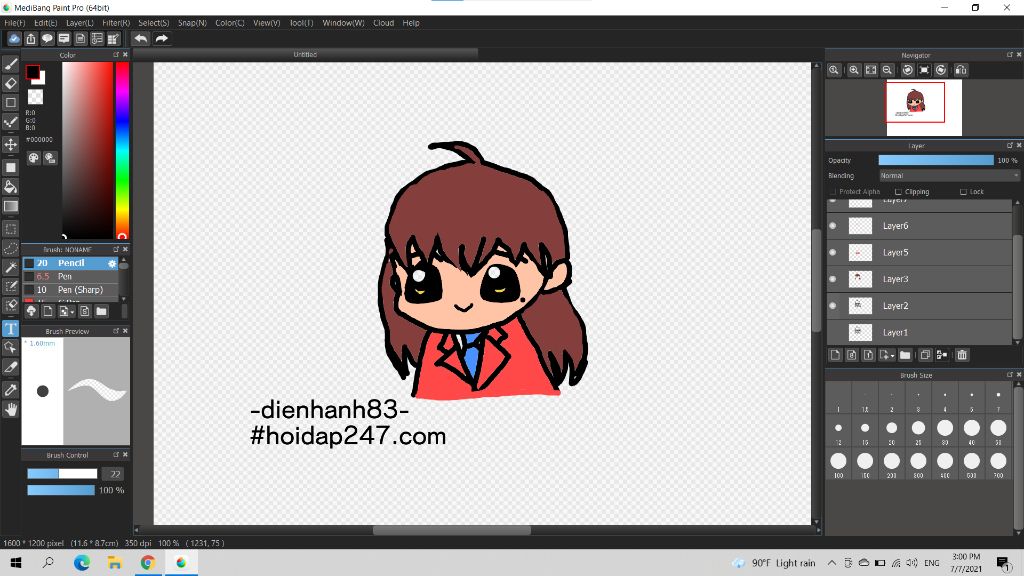Select the Bucket fill tool

coord(10,187)
